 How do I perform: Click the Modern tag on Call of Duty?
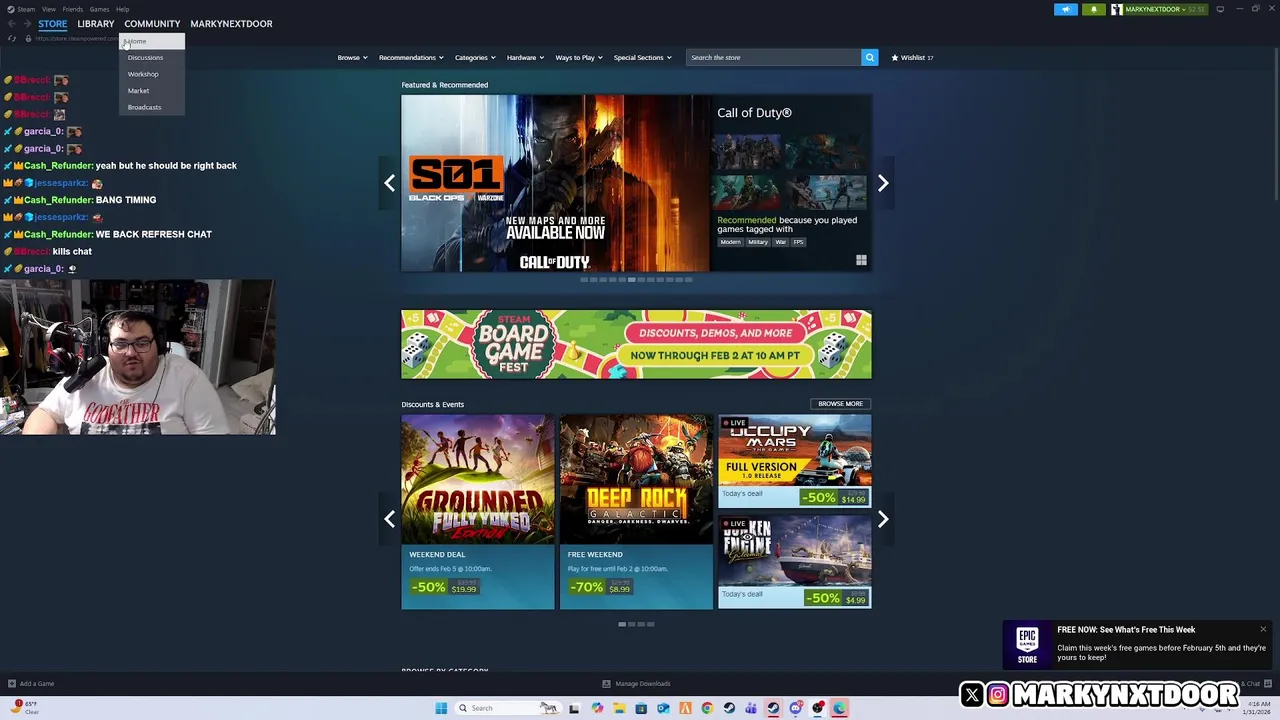[730, 242]
